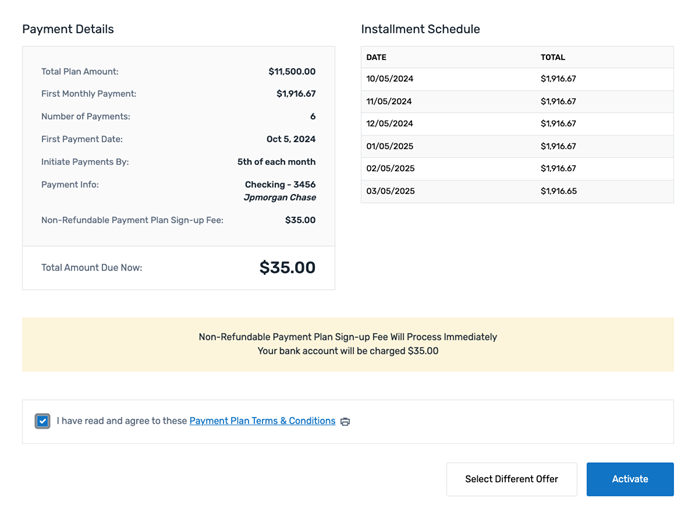This screenshot has width=700, height=512.
Task: Click the TOTAL column header
Action: [552, 57]
